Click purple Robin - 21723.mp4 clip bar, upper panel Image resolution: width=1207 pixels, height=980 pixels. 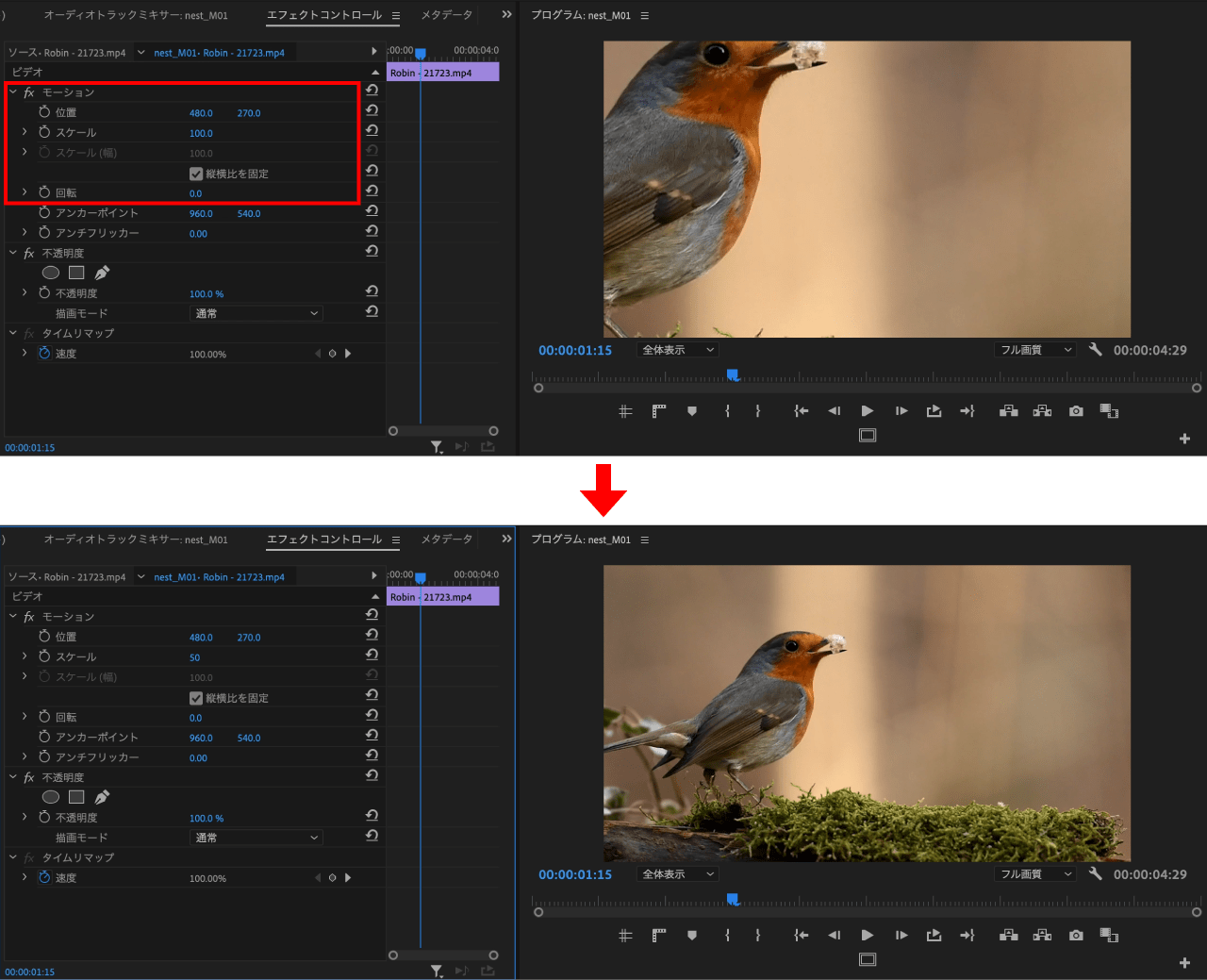point(443,73)
